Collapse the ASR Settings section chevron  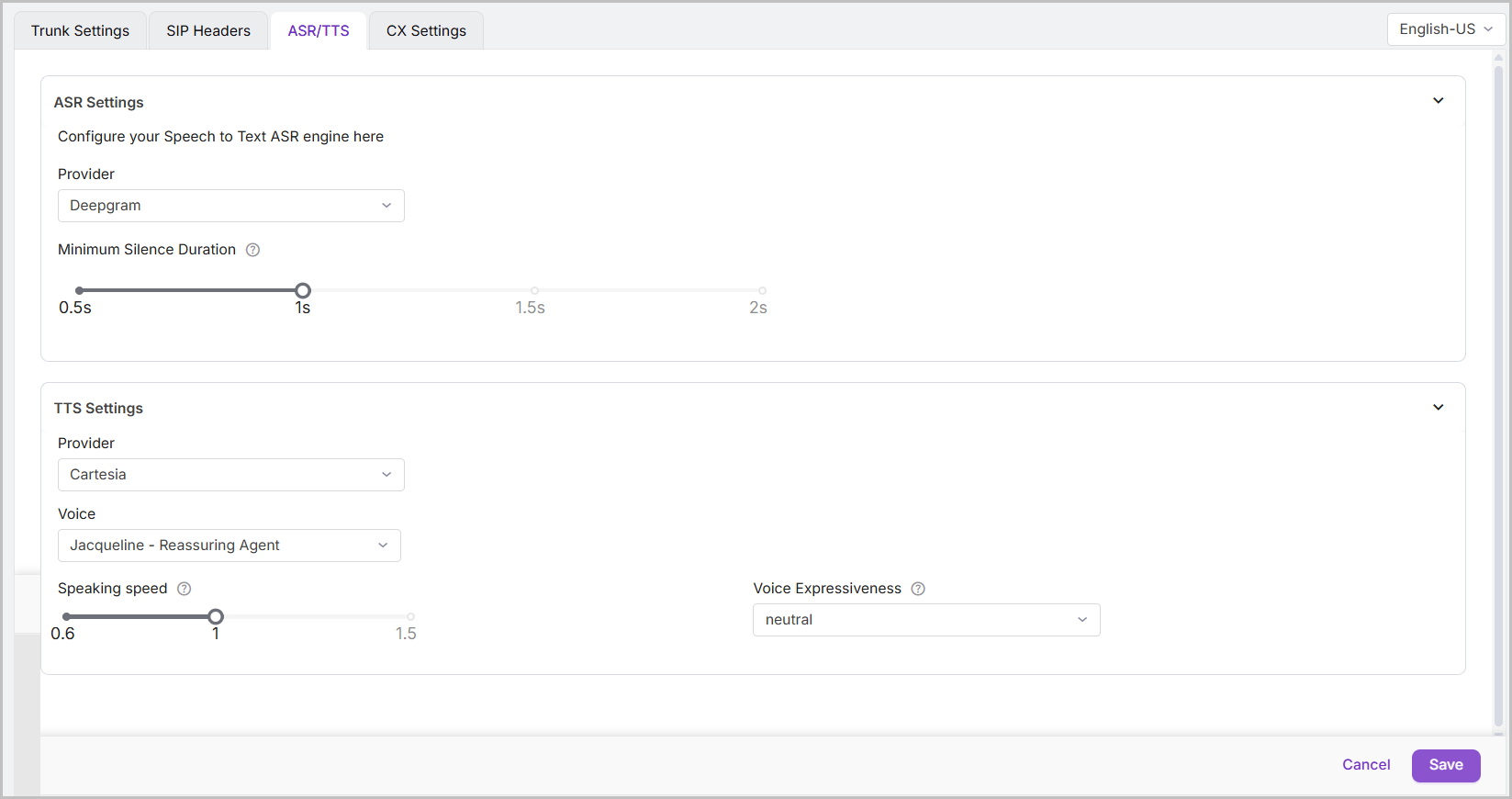(x=1439, y=101)
